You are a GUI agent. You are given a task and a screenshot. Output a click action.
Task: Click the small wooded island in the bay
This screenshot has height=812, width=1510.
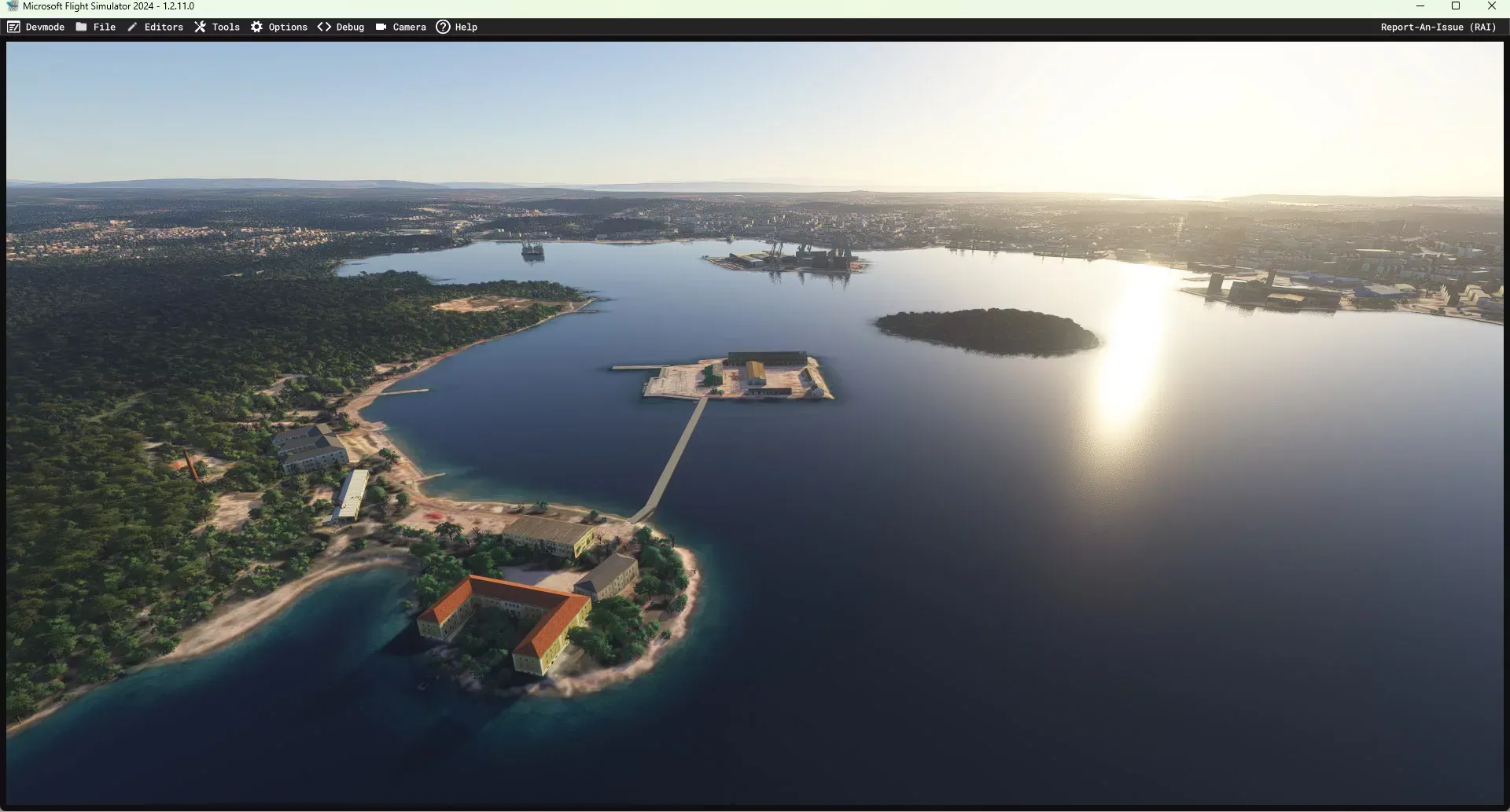click(x=987, y=330)
